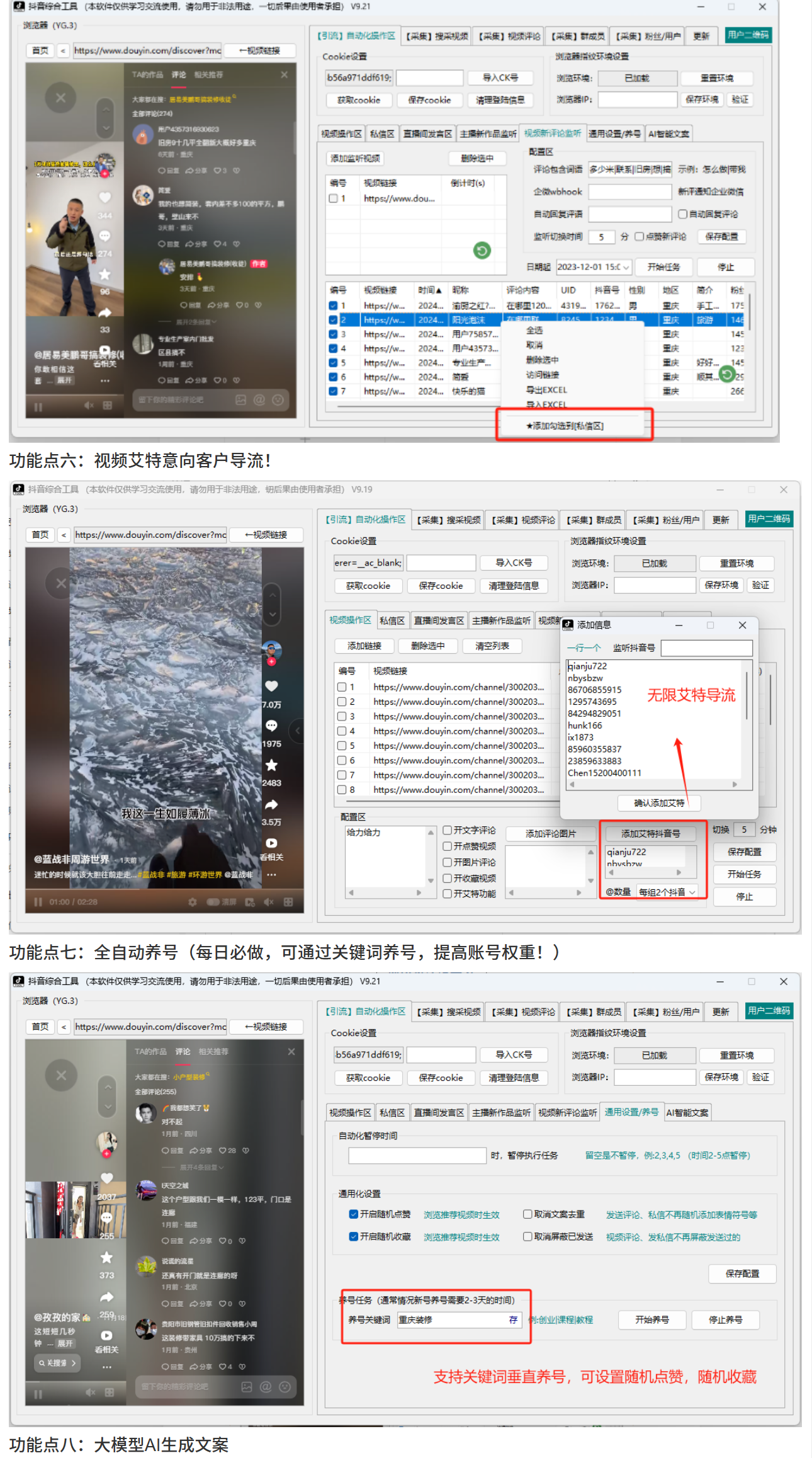The height and width of the screenshot is (1458, 812).
Task: Open emoji picker in 255-comment panel input
Action: [x=285, y=1386]
